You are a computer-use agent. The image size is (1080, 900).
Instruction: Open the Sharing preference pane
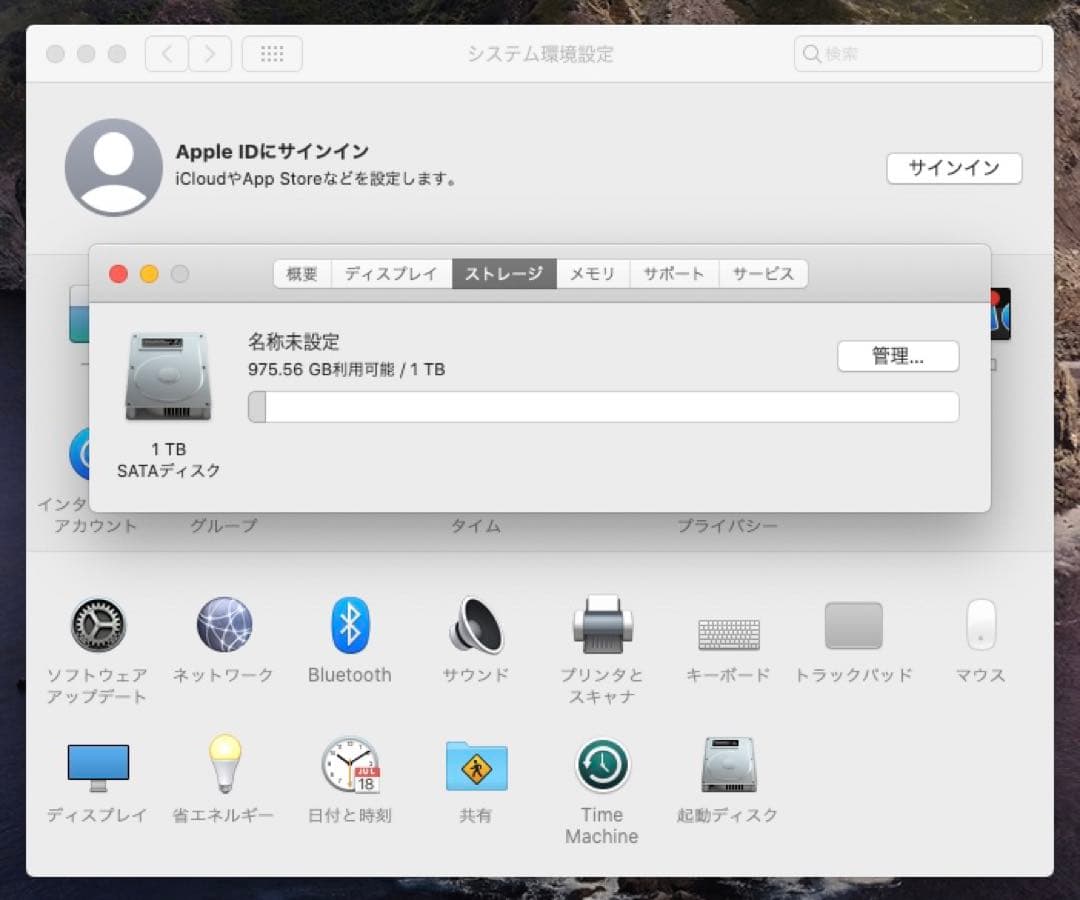click(x=475, y=765)
